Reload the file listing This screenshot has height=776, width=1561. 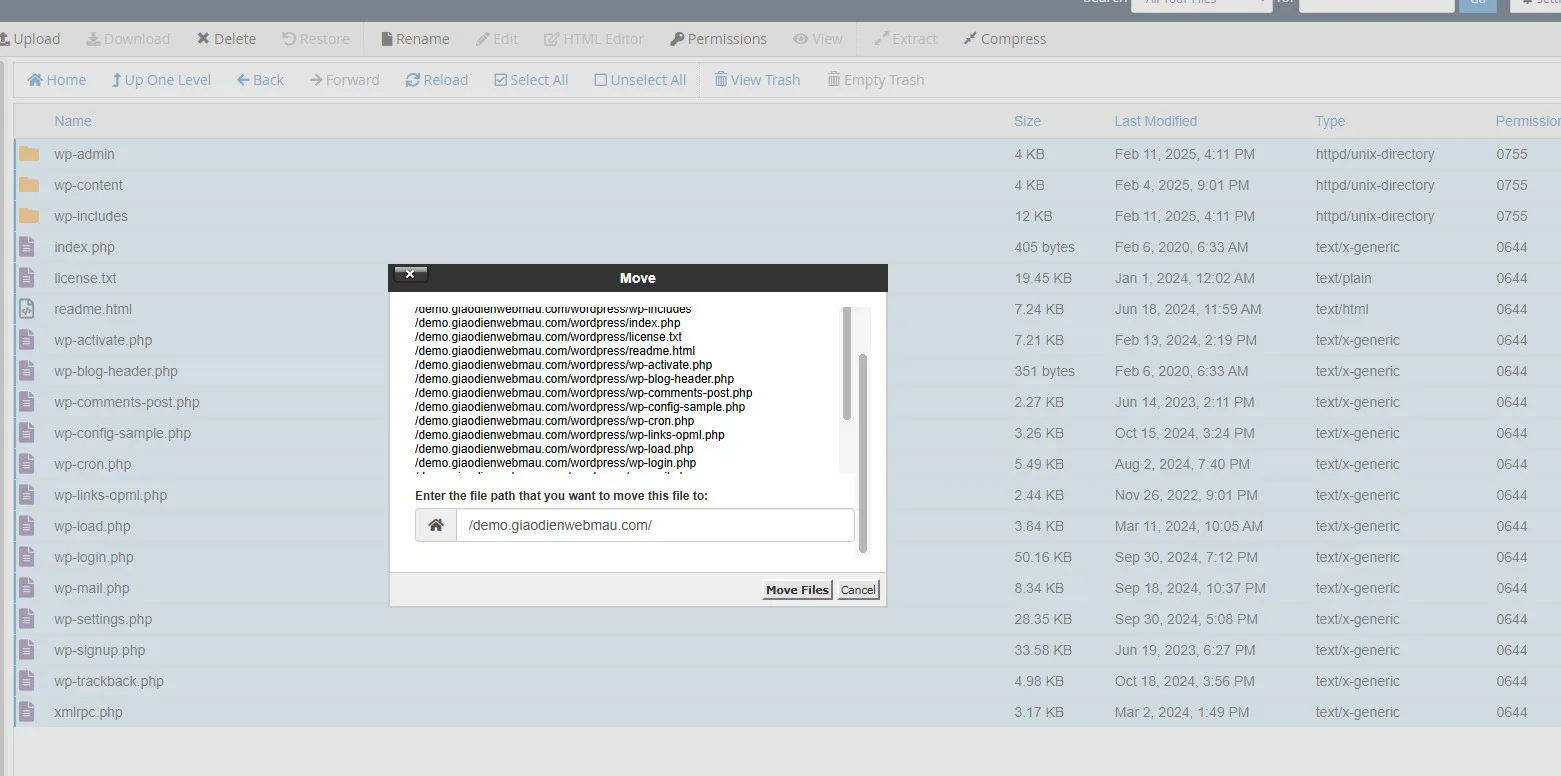(x=436, y=80)
